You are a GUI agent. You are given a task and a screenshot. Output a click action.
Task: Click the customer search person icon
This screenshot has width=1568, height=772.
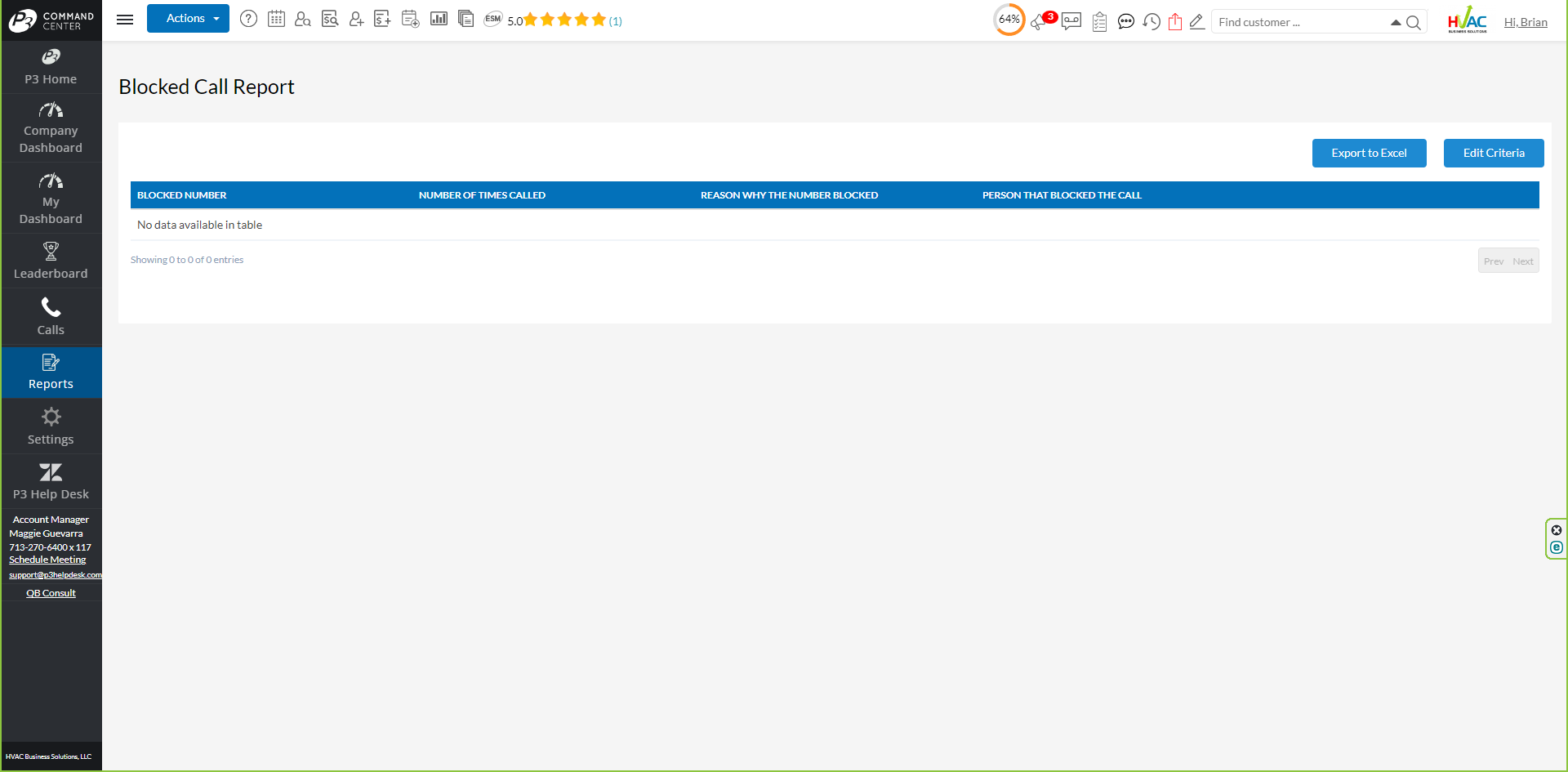point(303,19)
